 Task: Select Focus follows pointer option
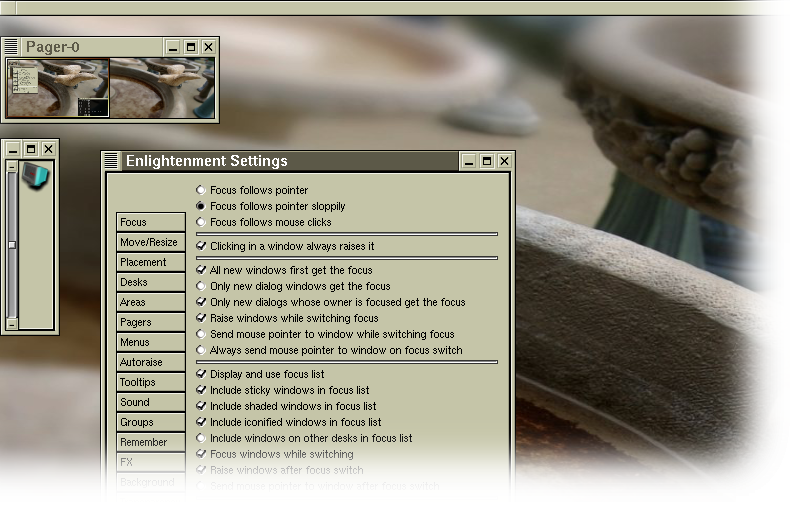click(253, 190)
